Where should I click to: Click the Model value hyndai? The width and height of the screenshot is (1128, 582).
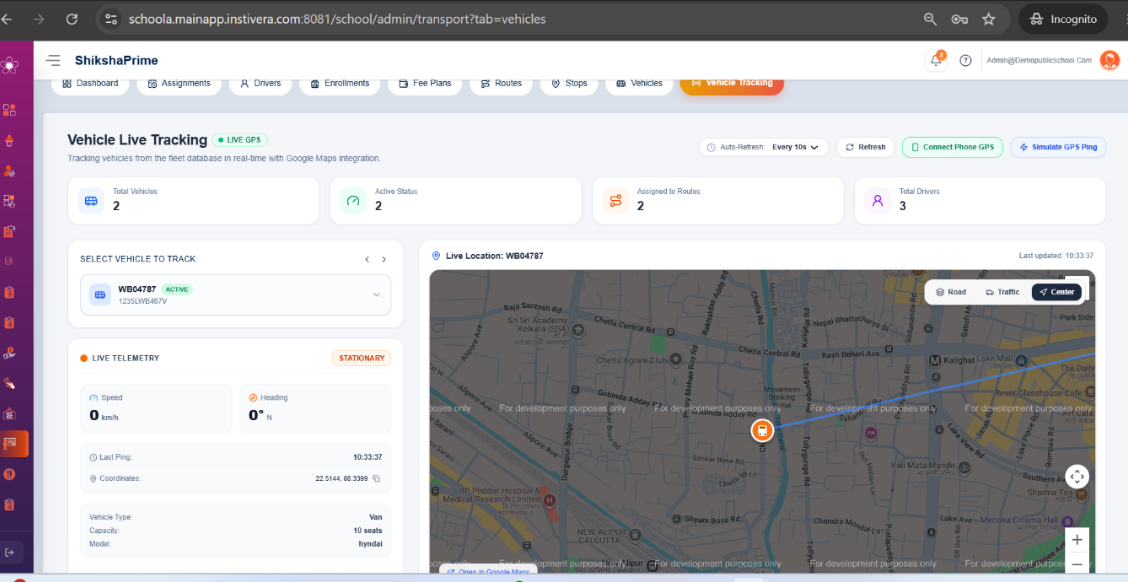(370, 544)
